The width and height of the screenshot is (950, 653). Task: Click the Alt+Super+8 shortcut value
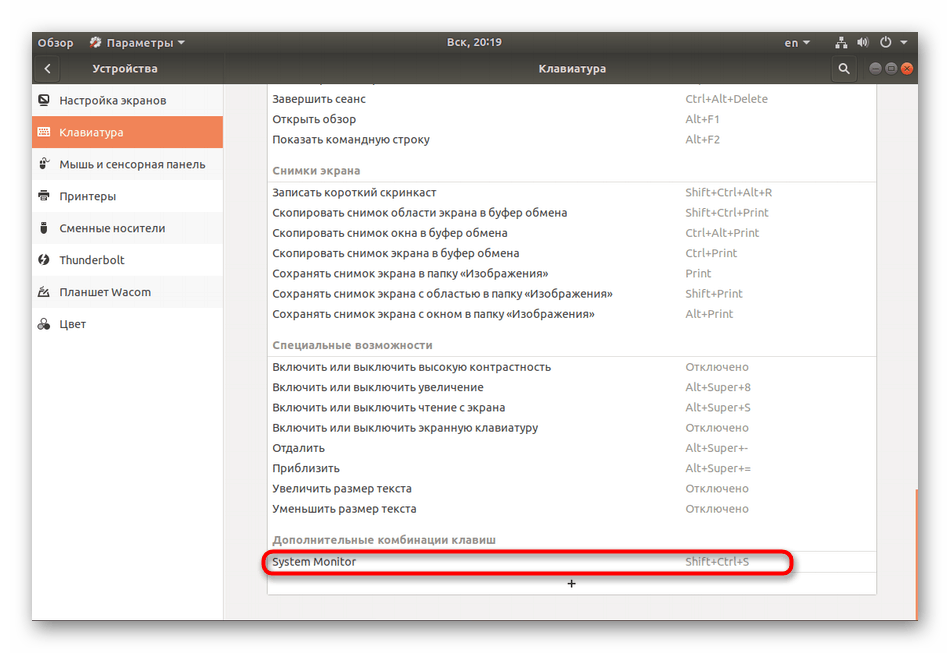coord(718,388)
